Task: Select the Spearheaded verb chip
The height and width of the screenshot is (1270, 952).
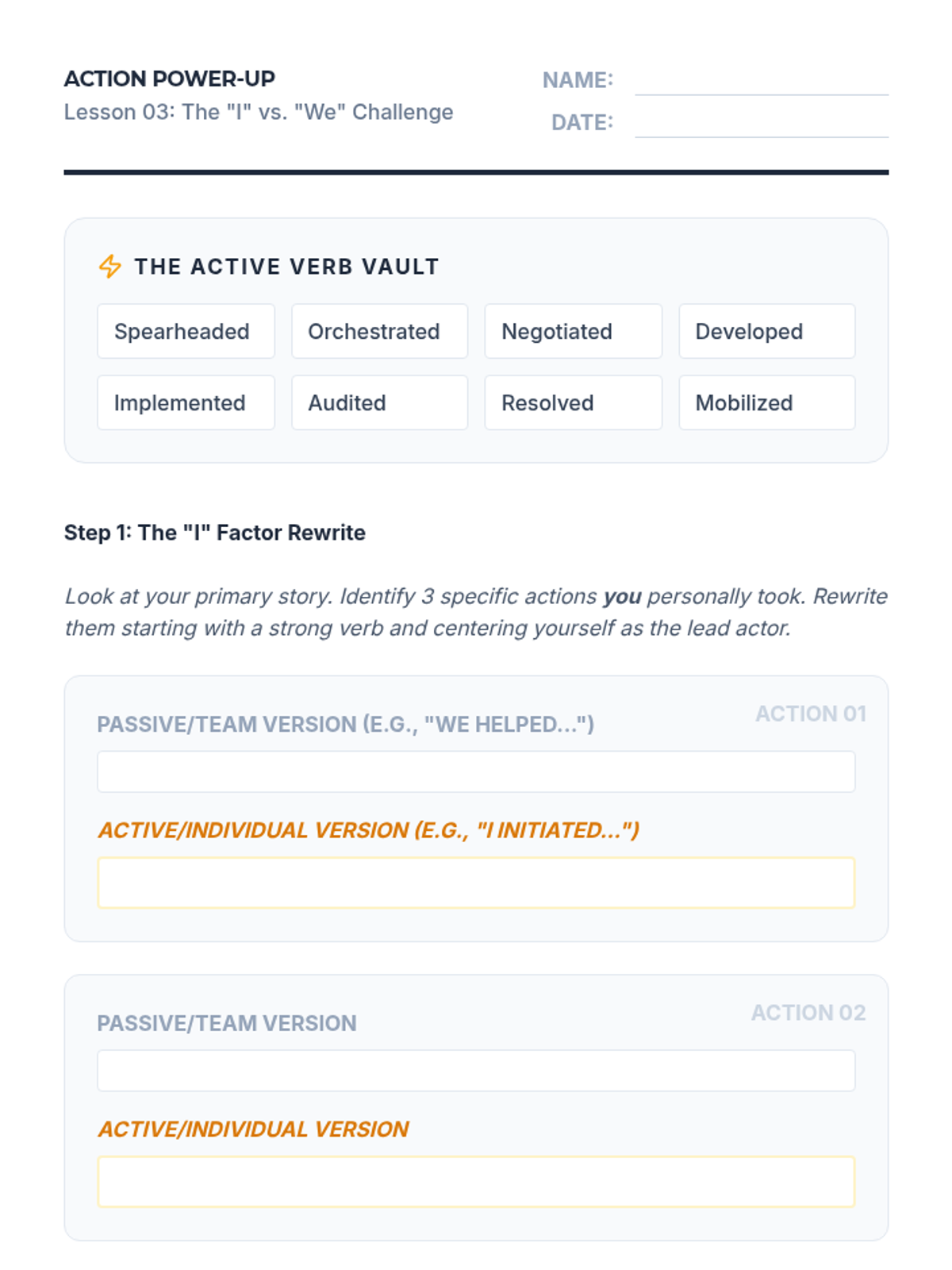Action: click(x=186, y=331)
